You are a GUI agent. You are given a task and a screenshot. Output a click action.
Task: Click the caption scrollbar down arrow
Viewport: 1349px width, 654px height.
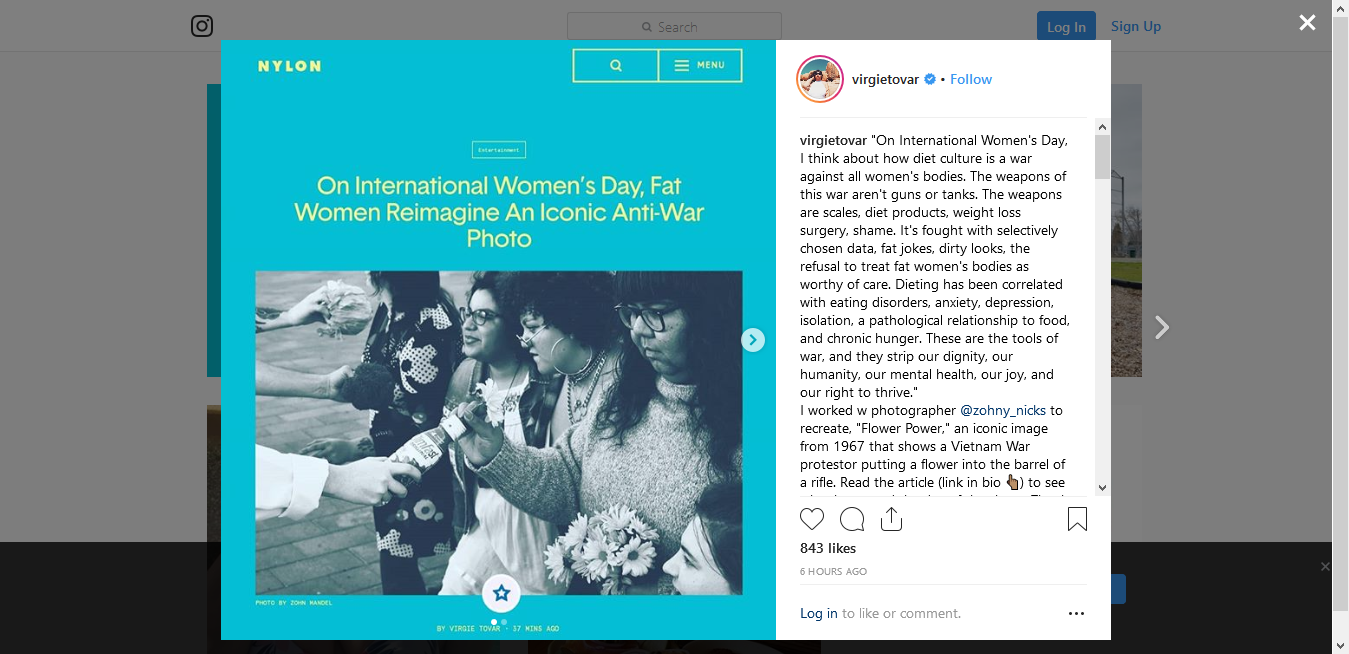(x=1102, y=487)
